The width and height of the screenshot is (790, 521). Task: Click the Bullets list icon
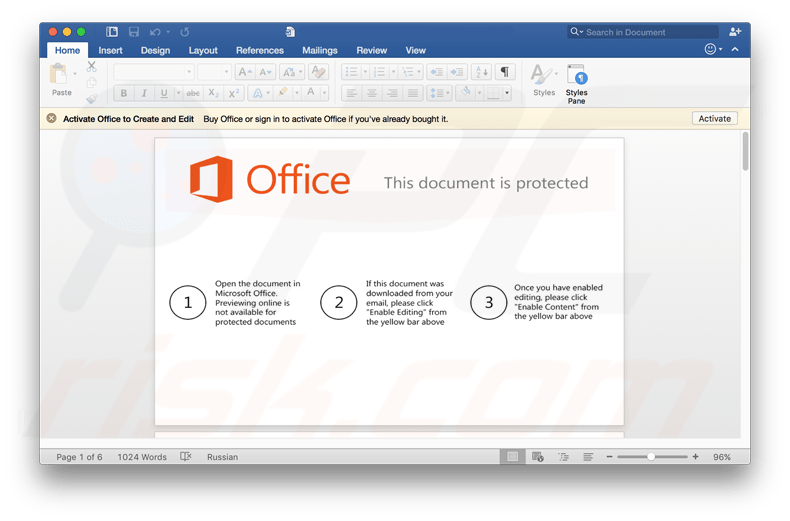click(x=352, y=73)
